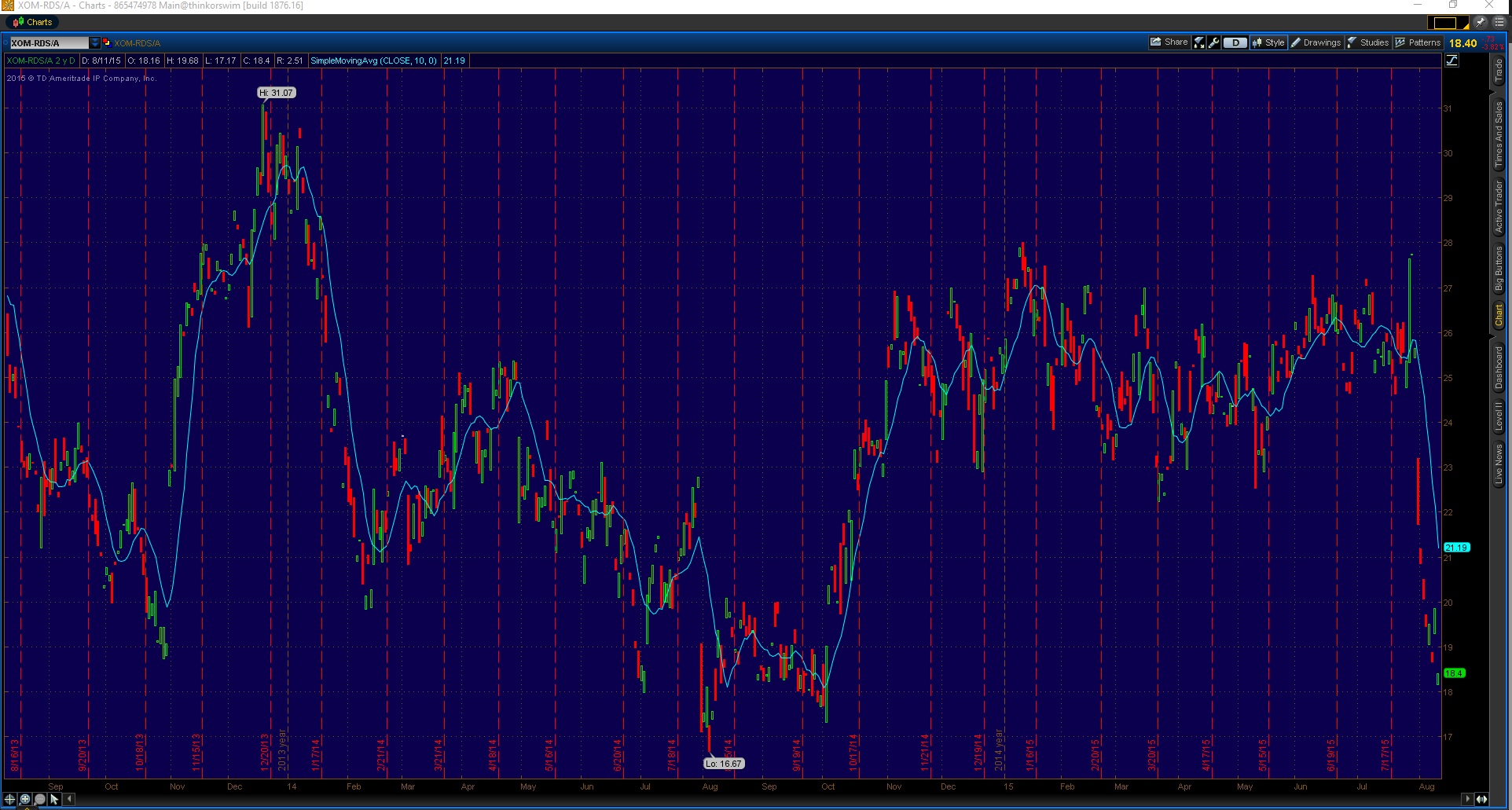Click the 21.19 SMA value in header
The height and width of the screenshot is (810, 1512).
pos(454,60)
